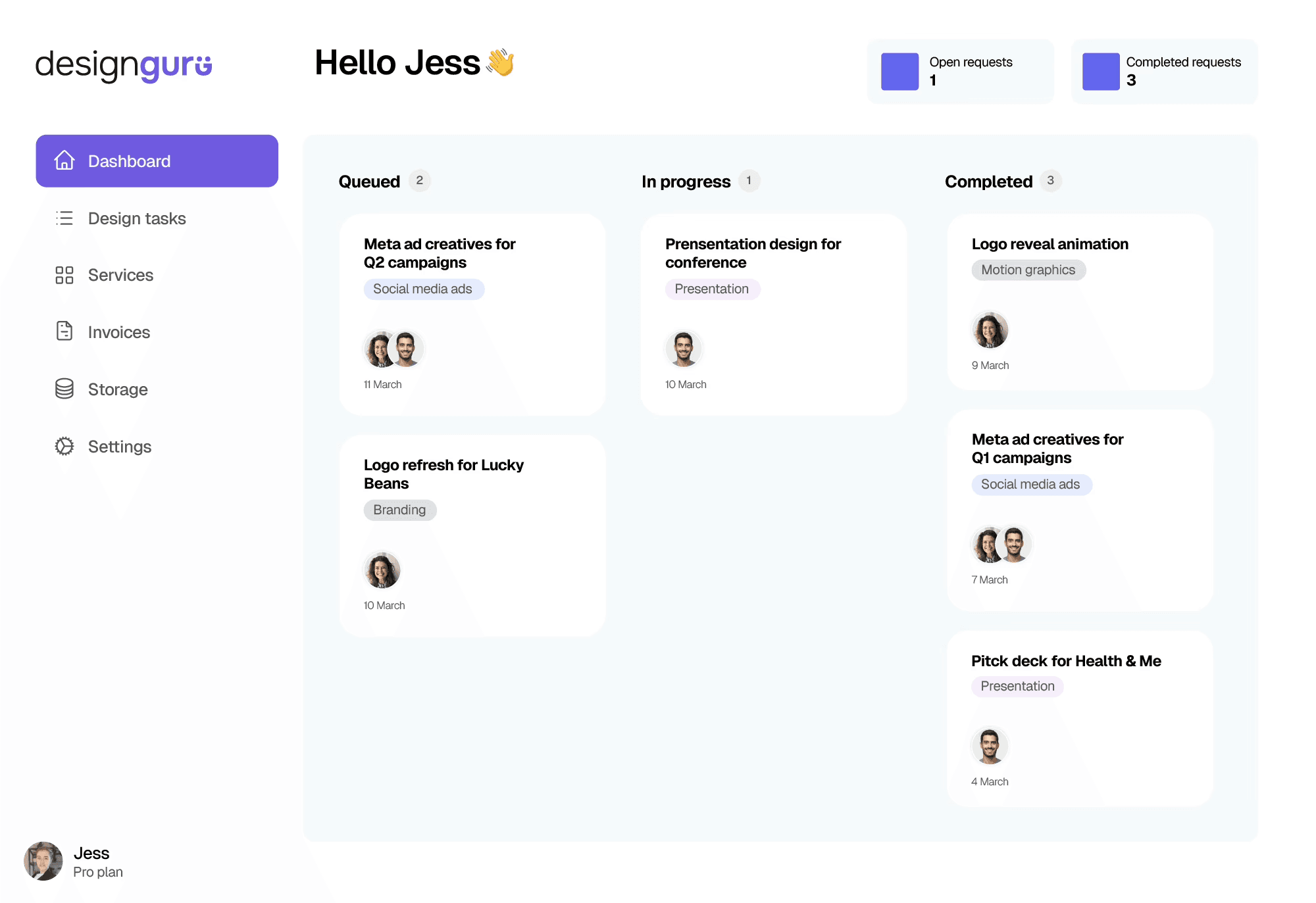Click assignee avatar on Pitch deck card
Image resolution: width=1316 pixels, height=903 pixels.
990,746
